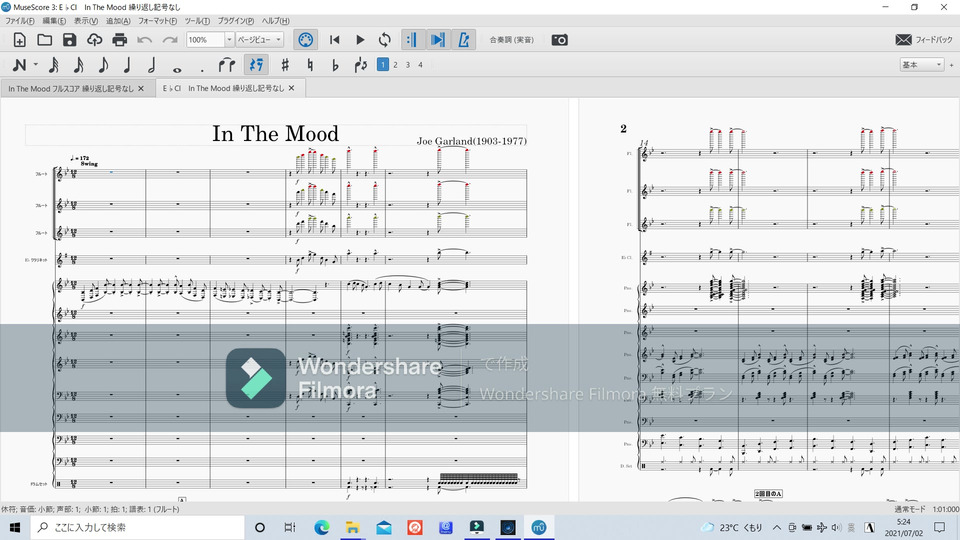Select the half note duration
The image size is (960, 540).
tap(152, 64)
